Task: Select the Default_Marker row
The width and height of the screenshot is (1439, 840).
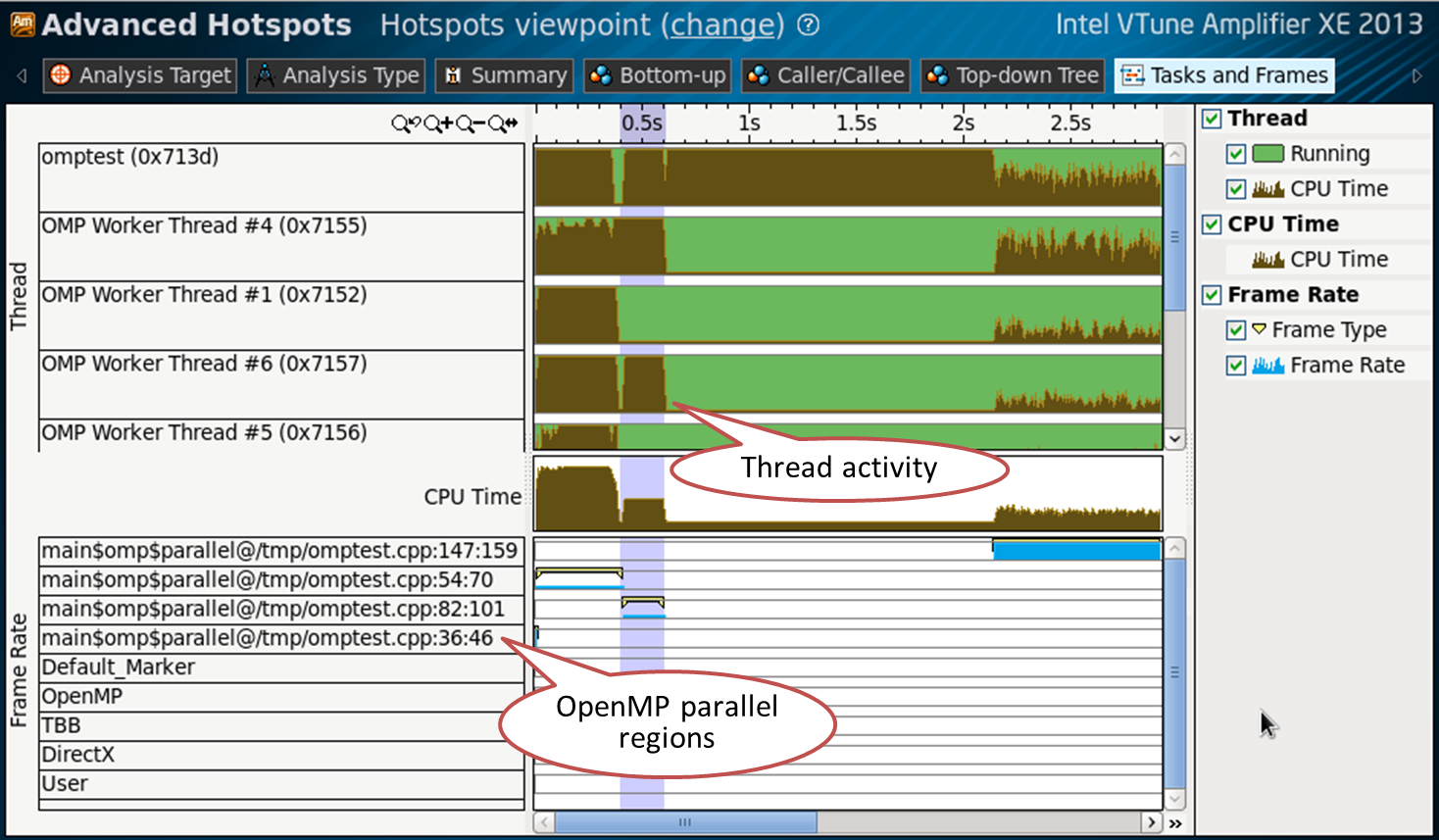Action: (281, 667)
